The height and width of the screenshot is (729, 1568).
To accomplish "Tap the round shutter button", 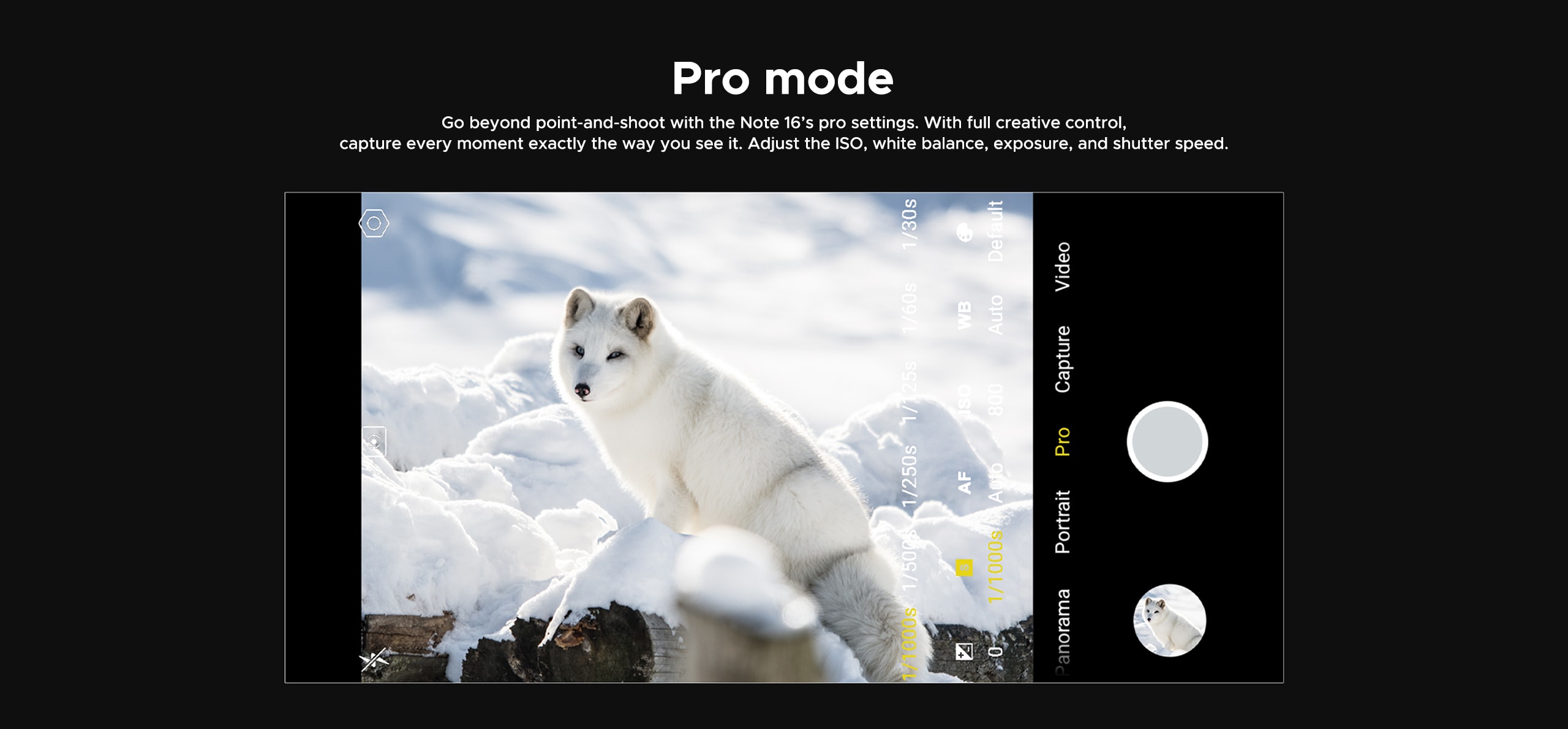I will (1167, 441).
